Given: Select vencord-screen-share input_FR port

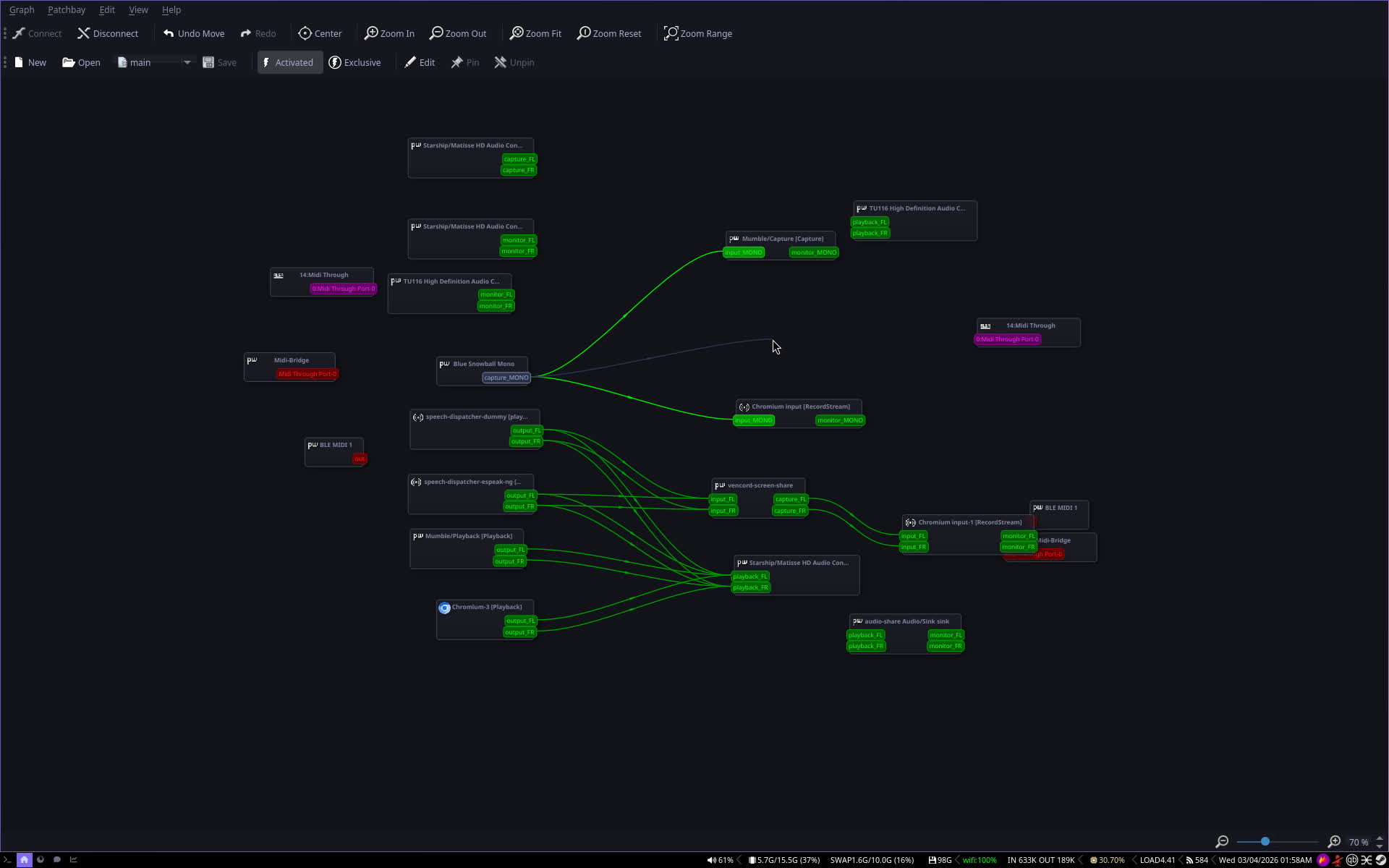Looking at the screenshot, I should click(x=723, y=511).
